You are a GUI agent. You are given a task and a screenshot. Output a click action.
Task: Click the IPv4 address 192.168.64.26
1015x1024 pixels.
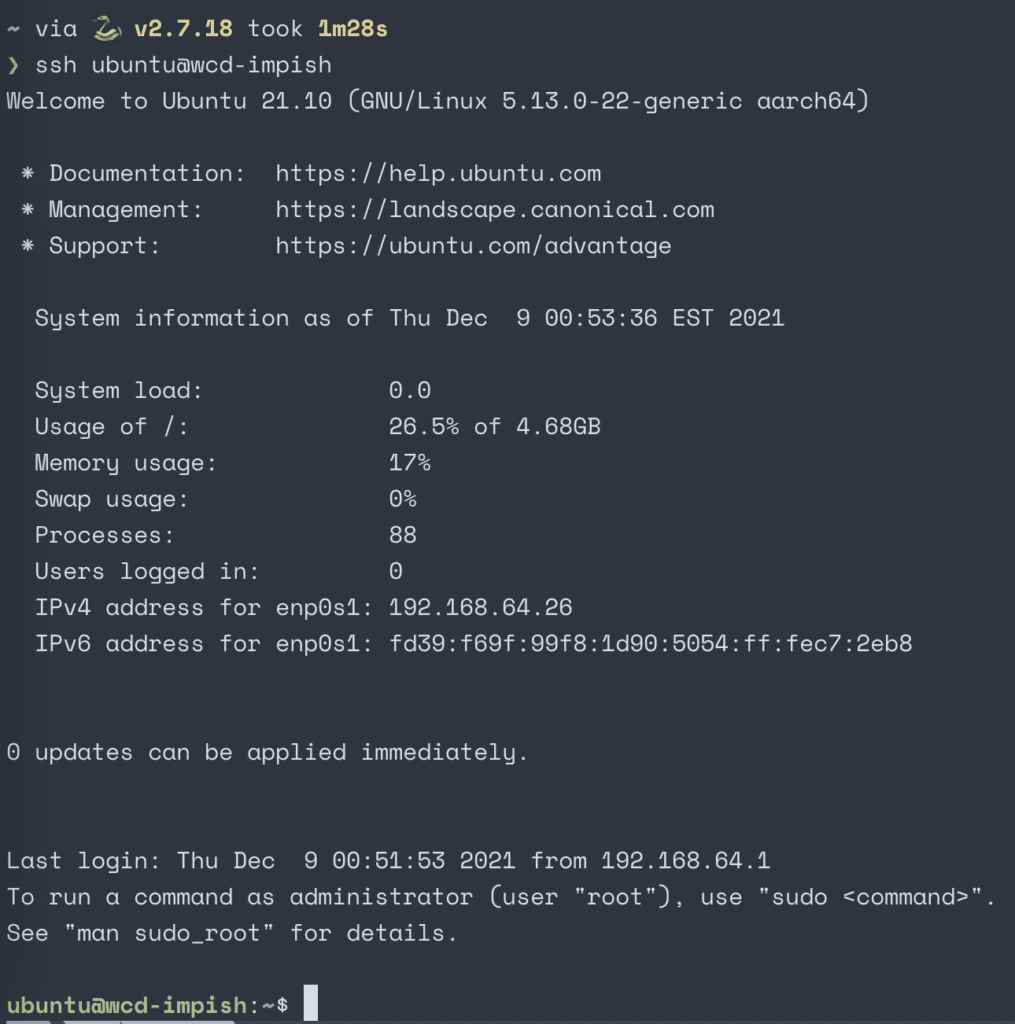click(x=481, y=607)
